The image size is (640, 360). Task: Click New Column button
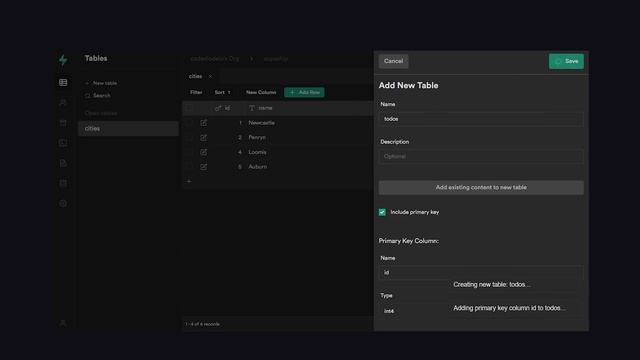tap(261, 93)
